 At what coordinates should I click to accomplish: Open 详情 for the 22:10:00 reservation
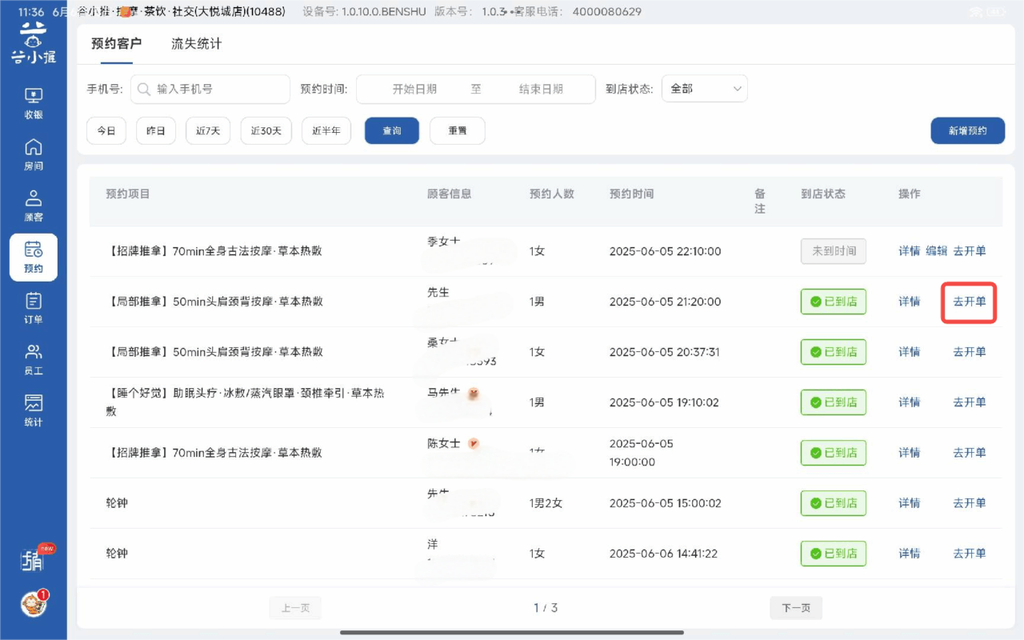909,251
